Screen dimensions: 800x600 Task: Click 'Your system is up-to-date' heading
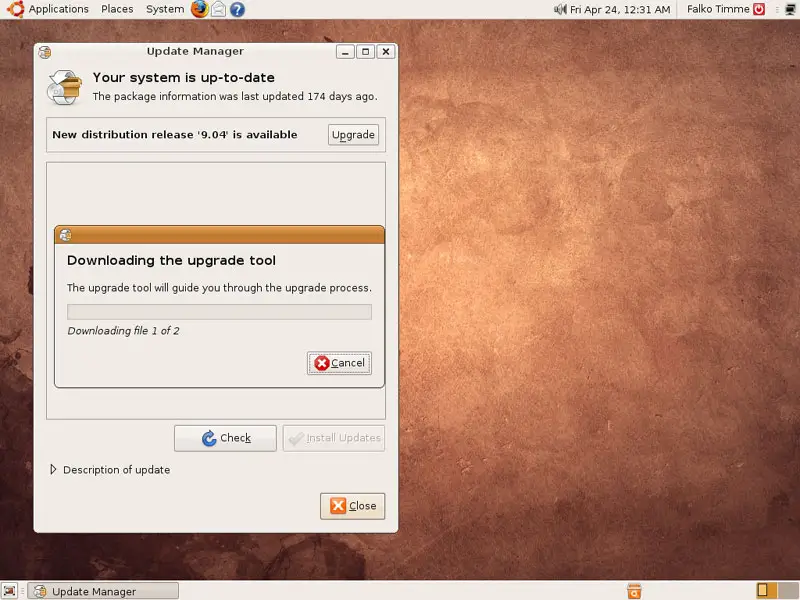tap(184, 78)
